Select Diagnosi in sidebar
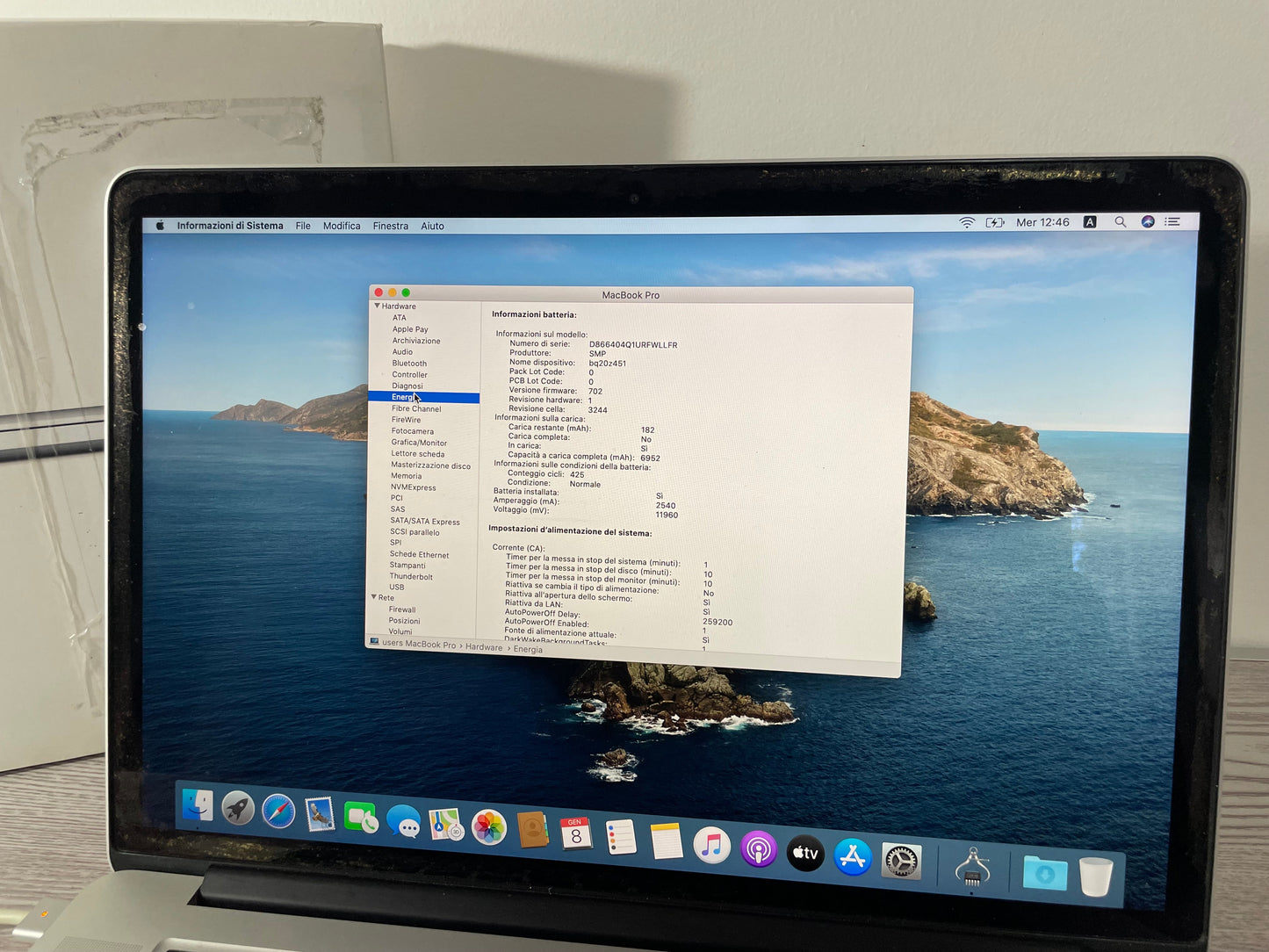1269x952 pixels. [407, 386]
